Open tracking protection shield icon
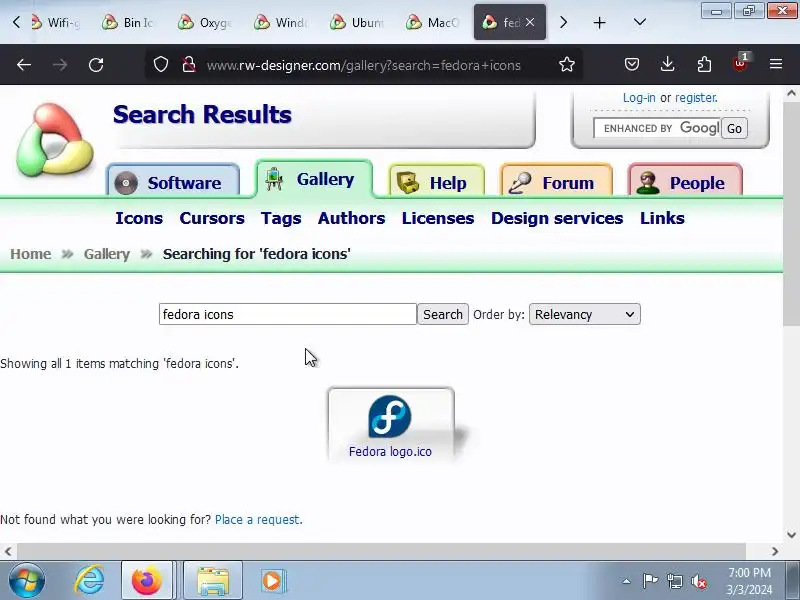 [161, 65]
